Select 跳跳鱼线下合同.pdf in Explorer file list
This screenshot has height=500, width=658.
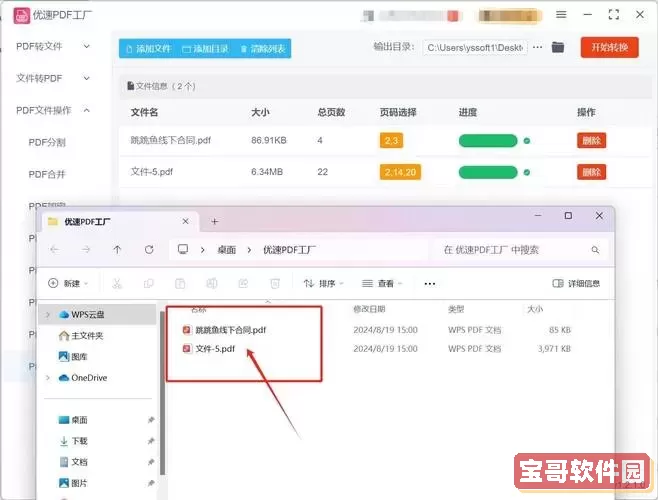point(225,330)
